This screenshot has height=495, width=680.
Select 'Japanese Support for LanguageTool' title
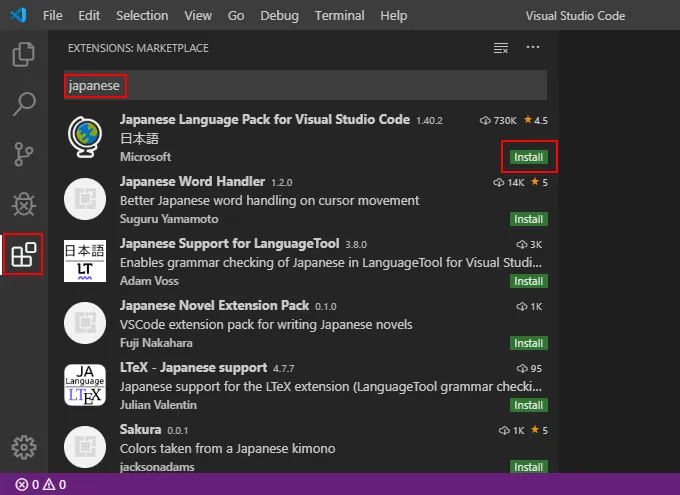click(229, 243)
